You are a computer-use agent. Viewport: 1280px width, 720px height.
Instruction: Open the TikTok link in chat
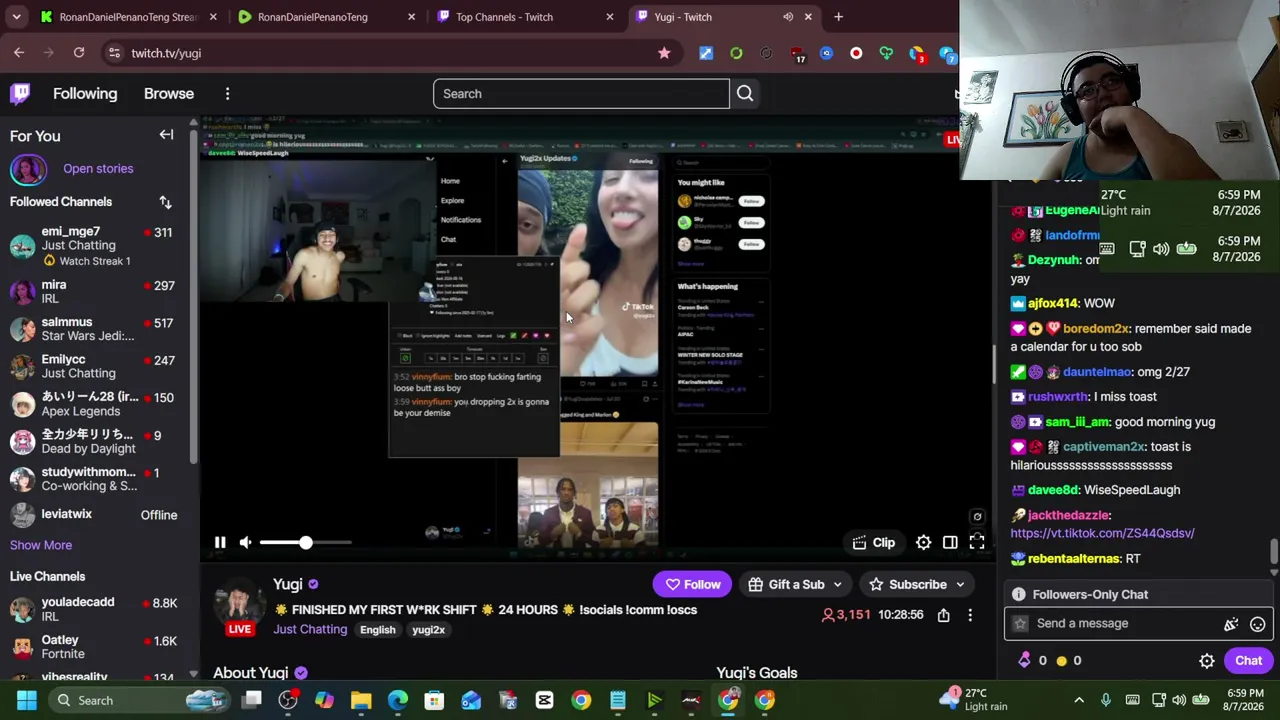coord(1102,533)
